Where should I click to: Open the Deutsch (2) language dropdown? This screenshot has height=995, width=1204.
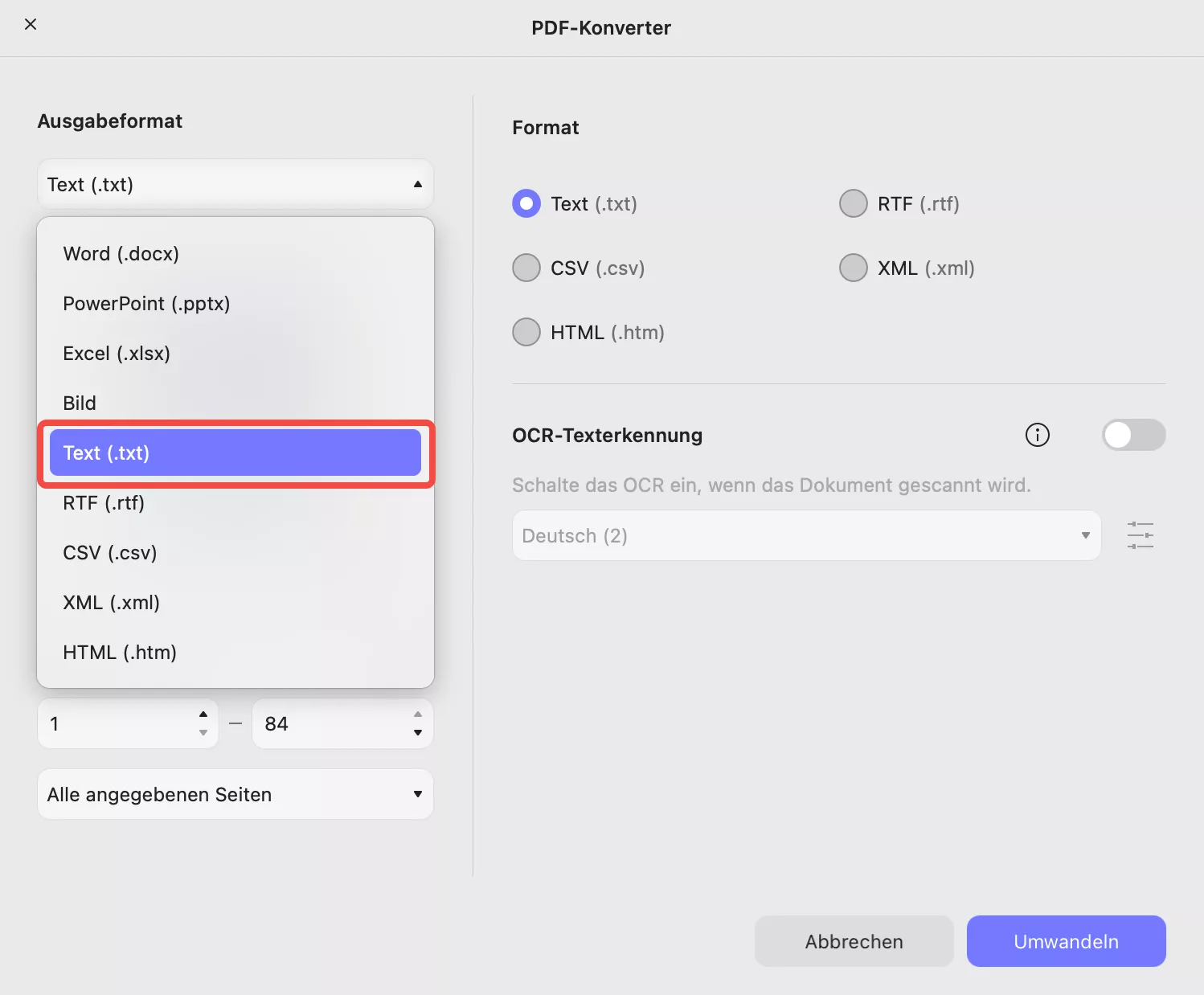coord(806,535)
